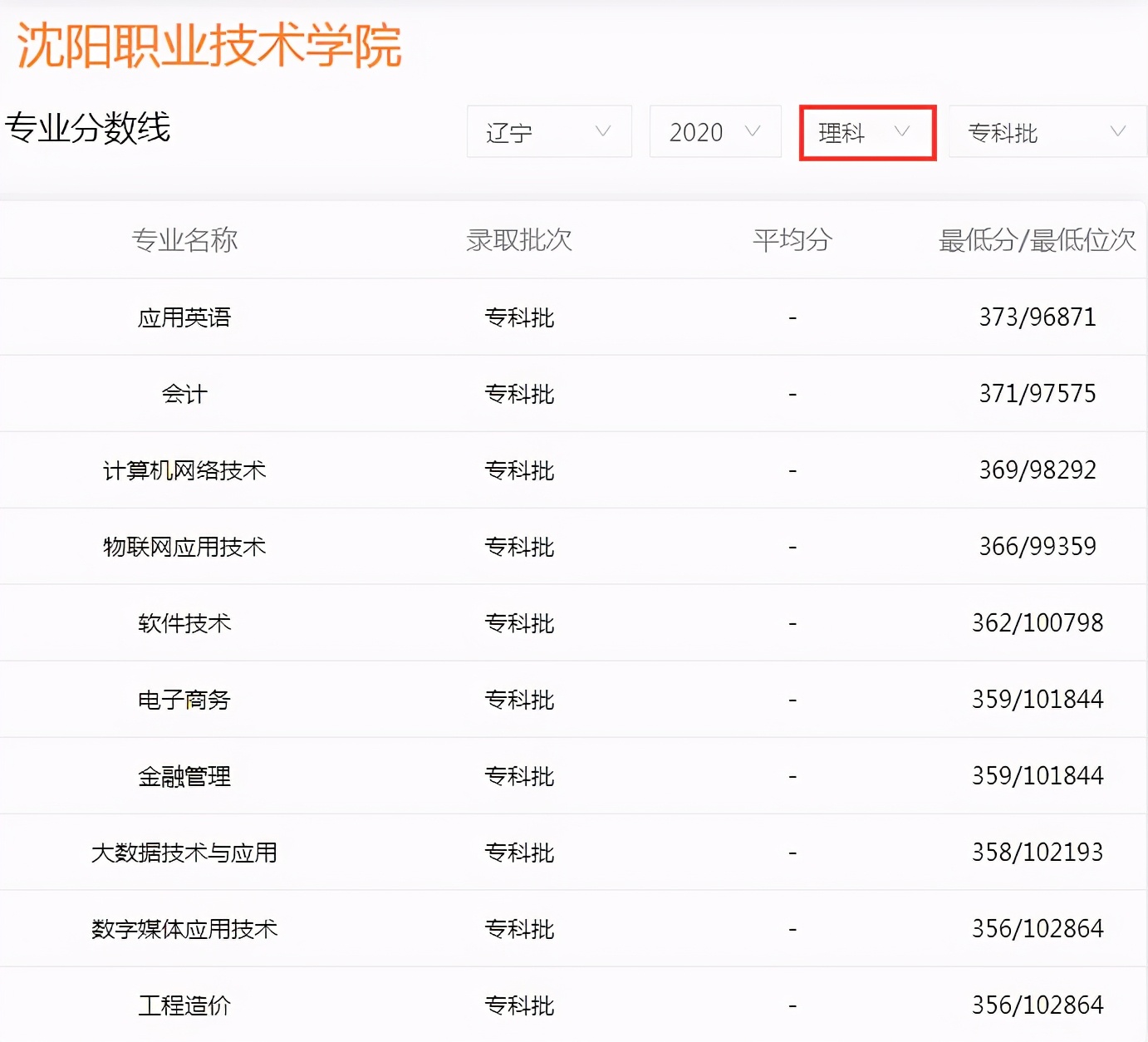Click the school title 沈阳职业技术学院
Image resolution: width=1148 pixels, height=1042 pixels.
point(208,47)
